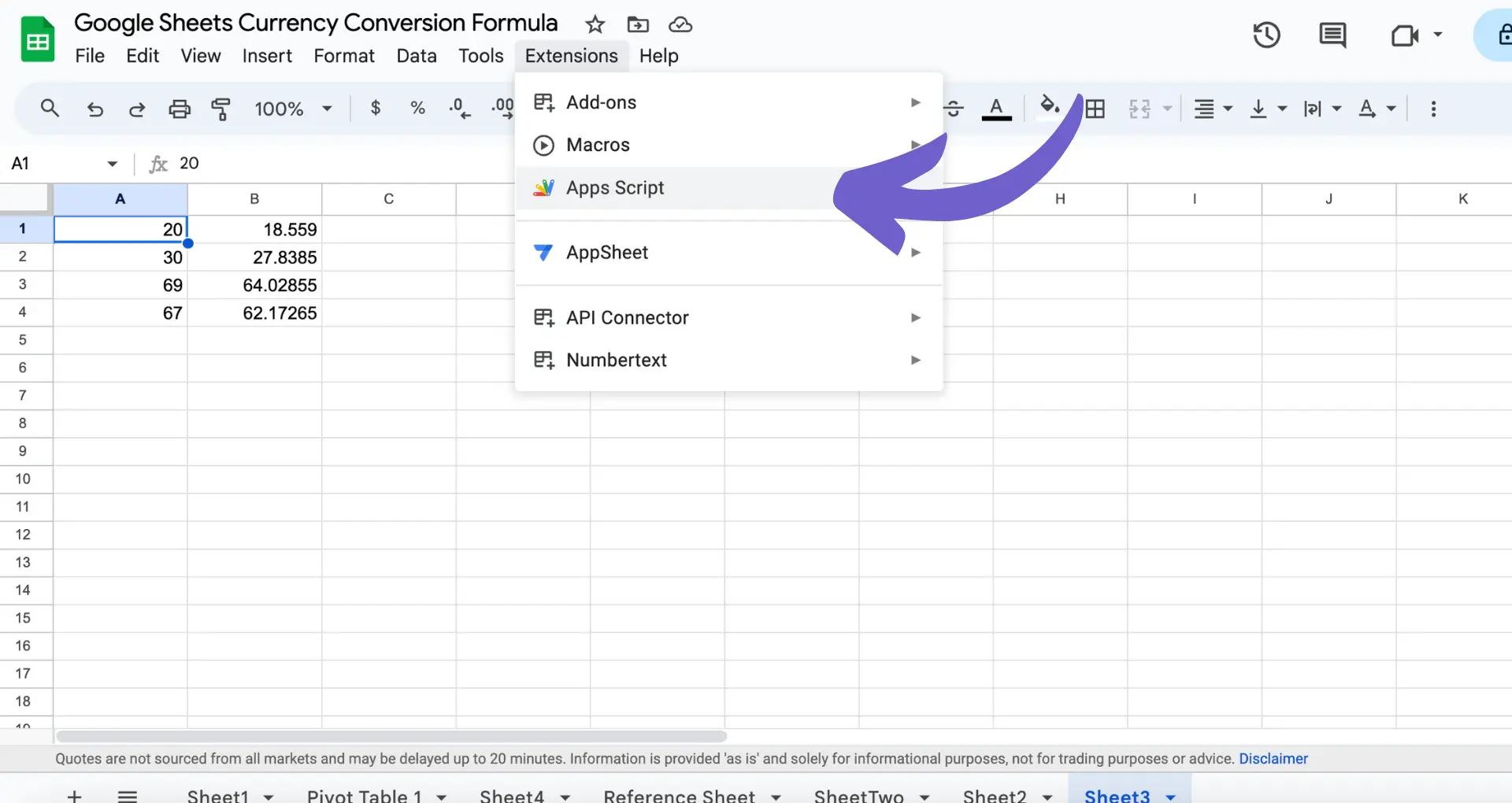Screen dimensions: 1512x803
Task: Open the name box dropdown arrow
Action: pos(112,164)
